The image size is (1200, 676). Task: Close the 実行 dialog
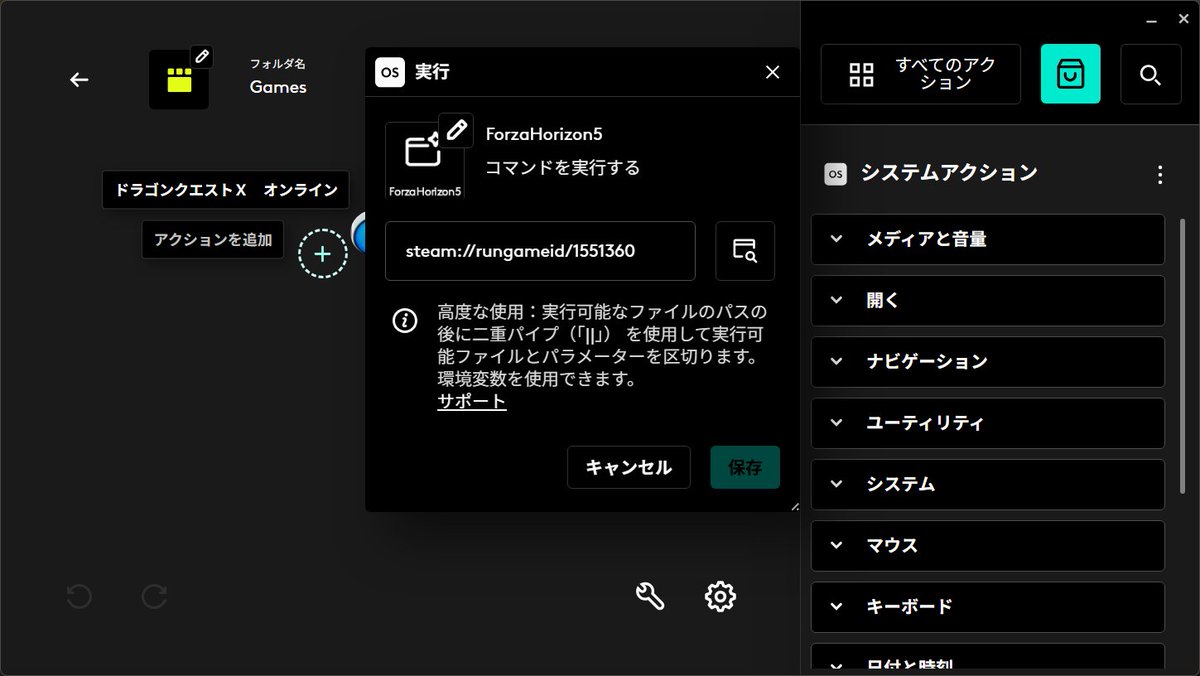(772, 72)
